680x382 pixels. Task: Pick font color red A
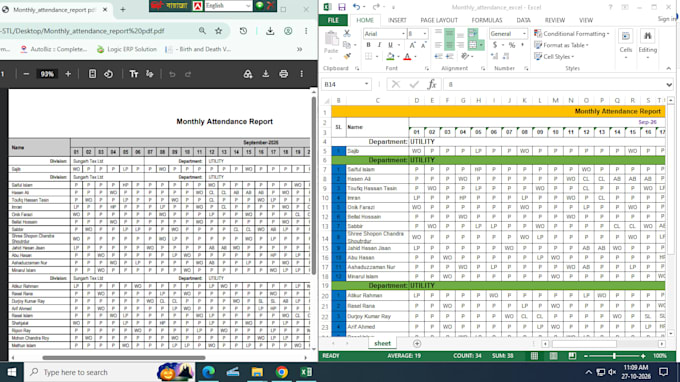[x=407, y=56]
